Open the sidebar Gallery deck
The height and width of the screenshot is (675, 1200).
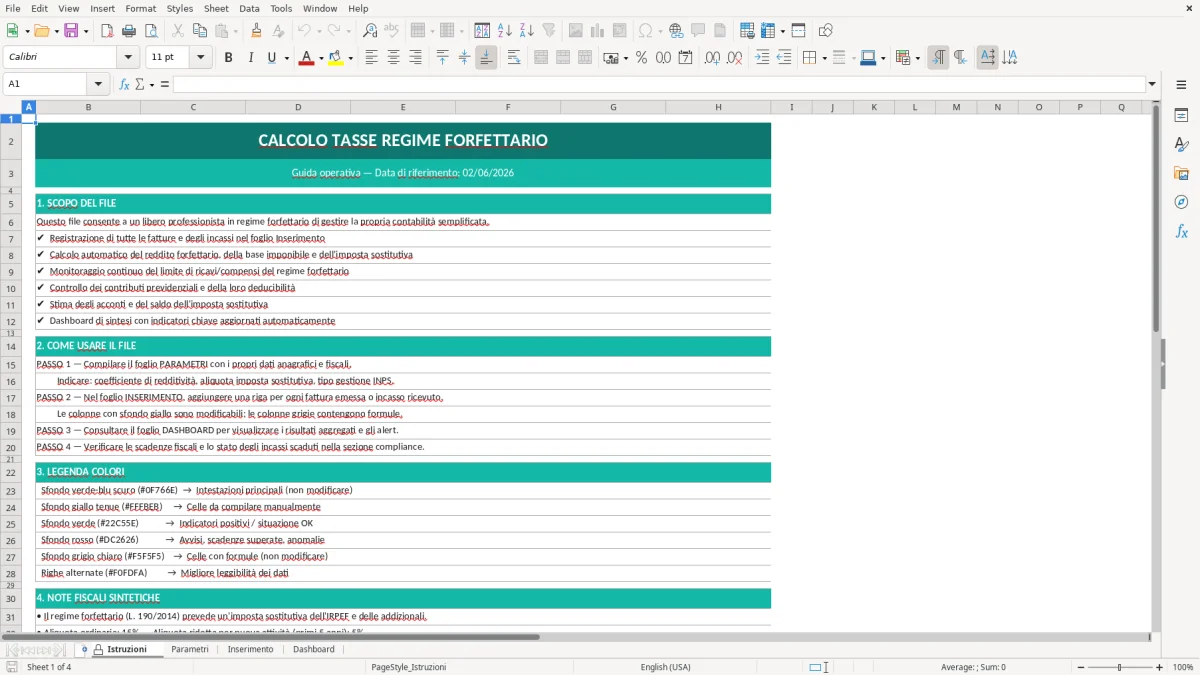pos(1181,174)
